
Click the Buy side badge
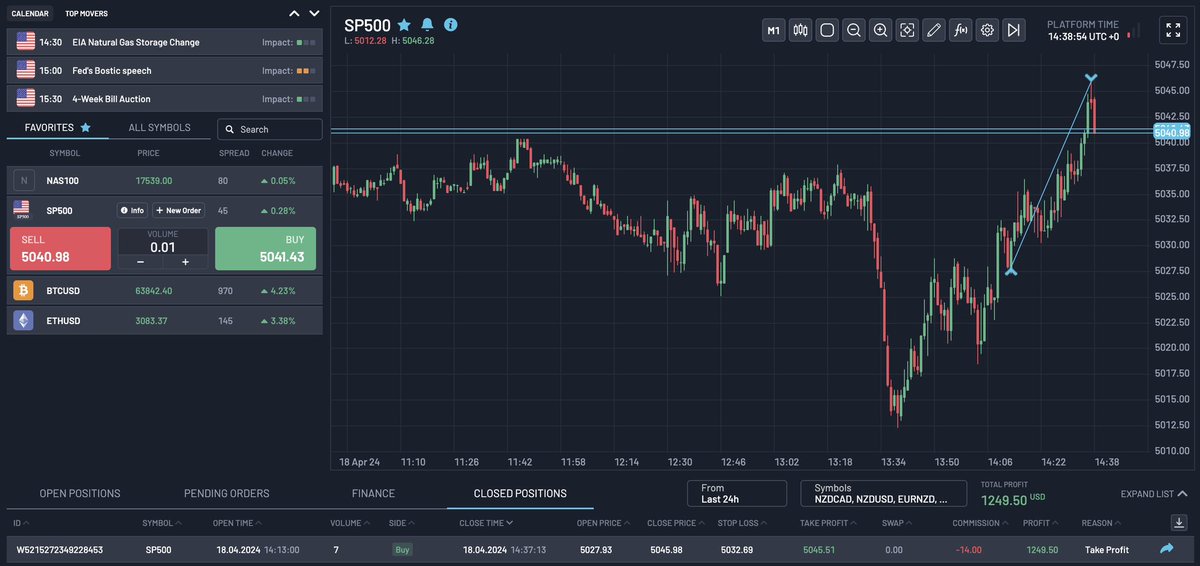(402, 550)
